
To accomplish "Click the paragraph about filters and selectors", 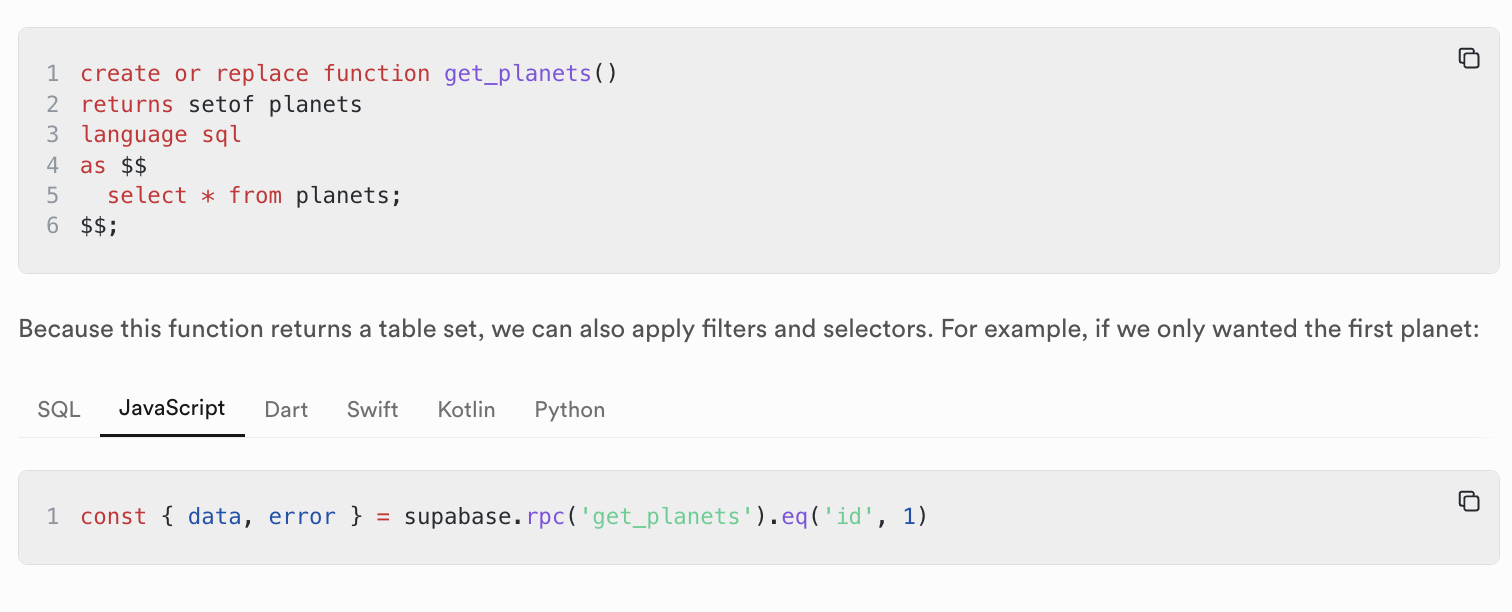I will [748, 329].
